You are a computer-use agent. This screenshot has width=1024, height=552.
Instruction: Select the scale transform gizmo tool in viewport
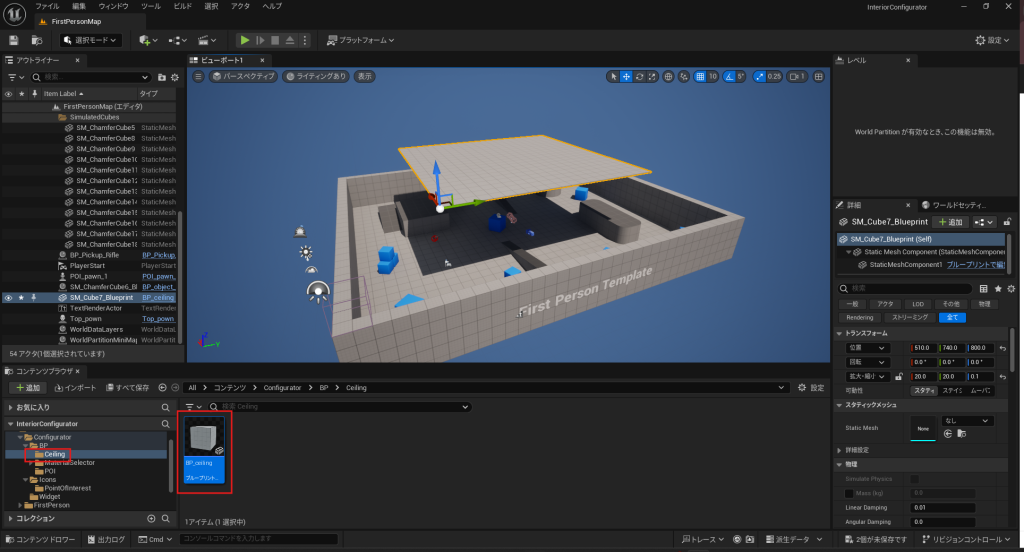pyautogui.click(x=652, y=76)
